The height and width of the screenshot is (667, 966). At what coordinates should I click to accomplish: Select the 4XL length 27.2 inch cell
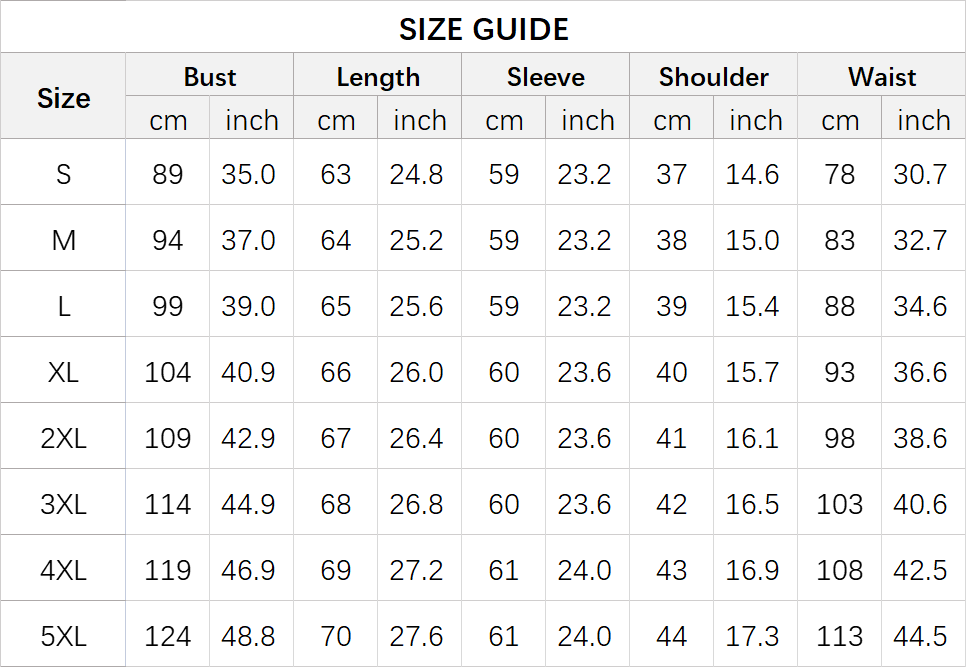[x=420, y=570]
